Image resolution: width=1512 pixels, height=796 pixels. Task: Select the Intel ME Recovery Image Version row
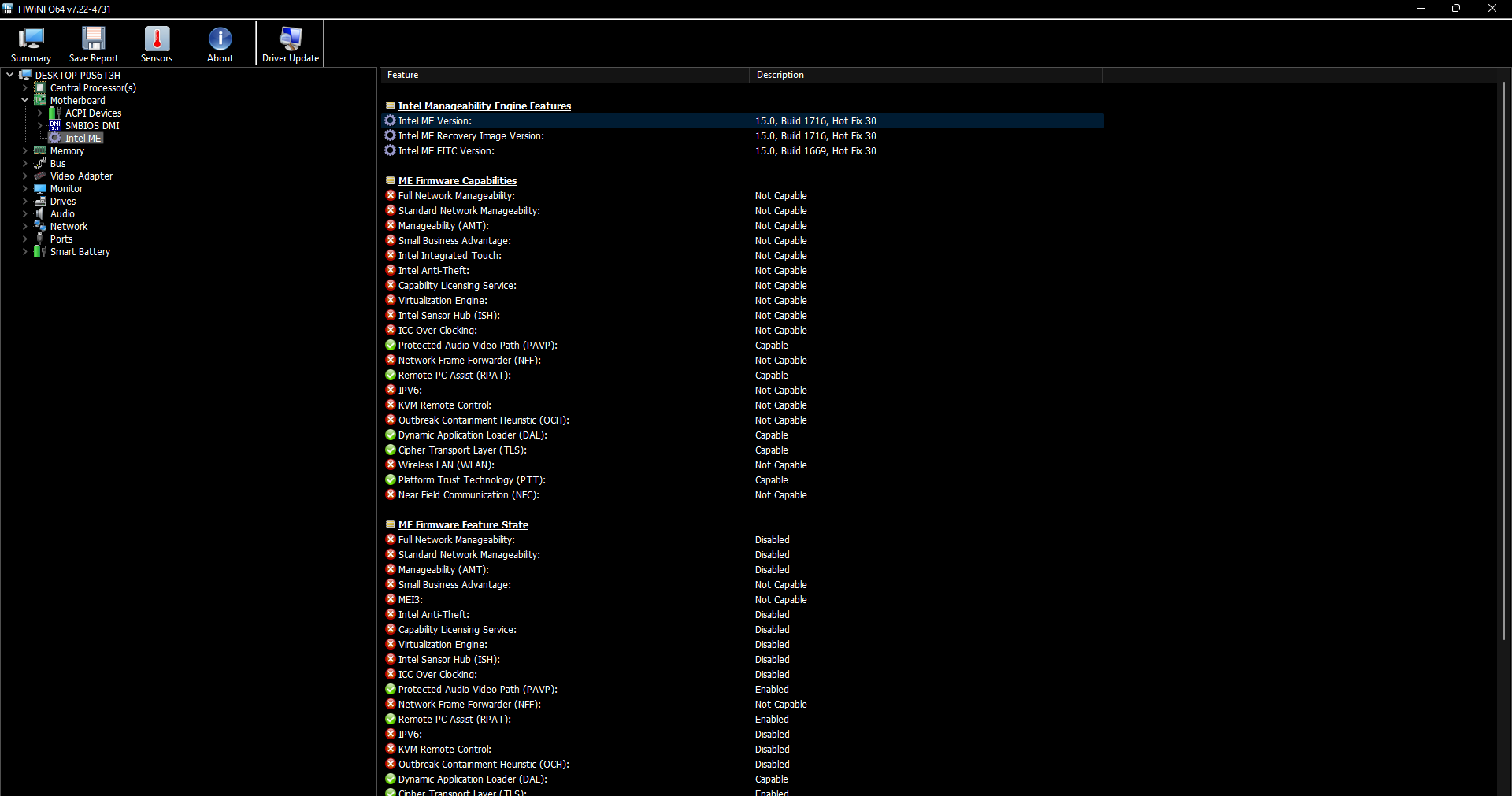pyautogui.click(x=743, y=135)
